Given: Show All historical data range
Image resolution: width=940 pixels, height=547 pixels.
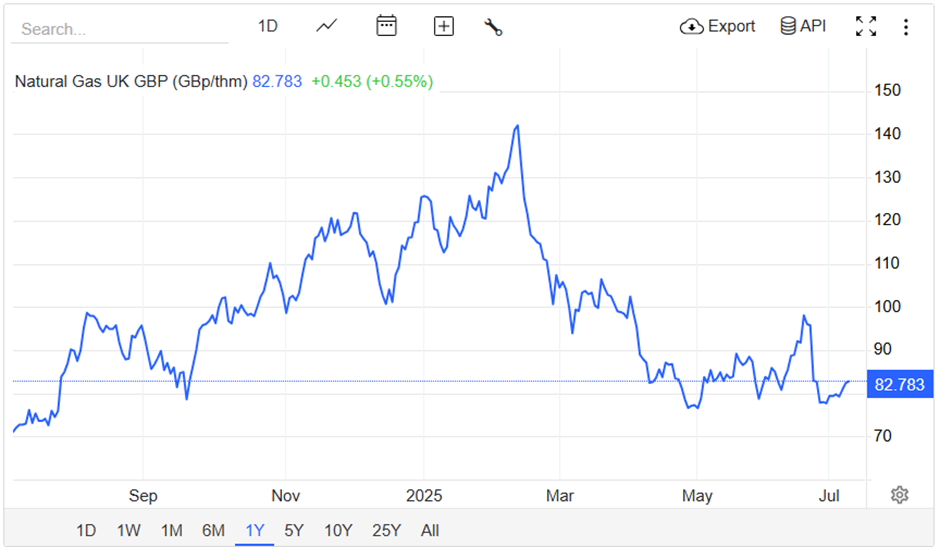Looking at the screenshot, I should click(430, 530).
